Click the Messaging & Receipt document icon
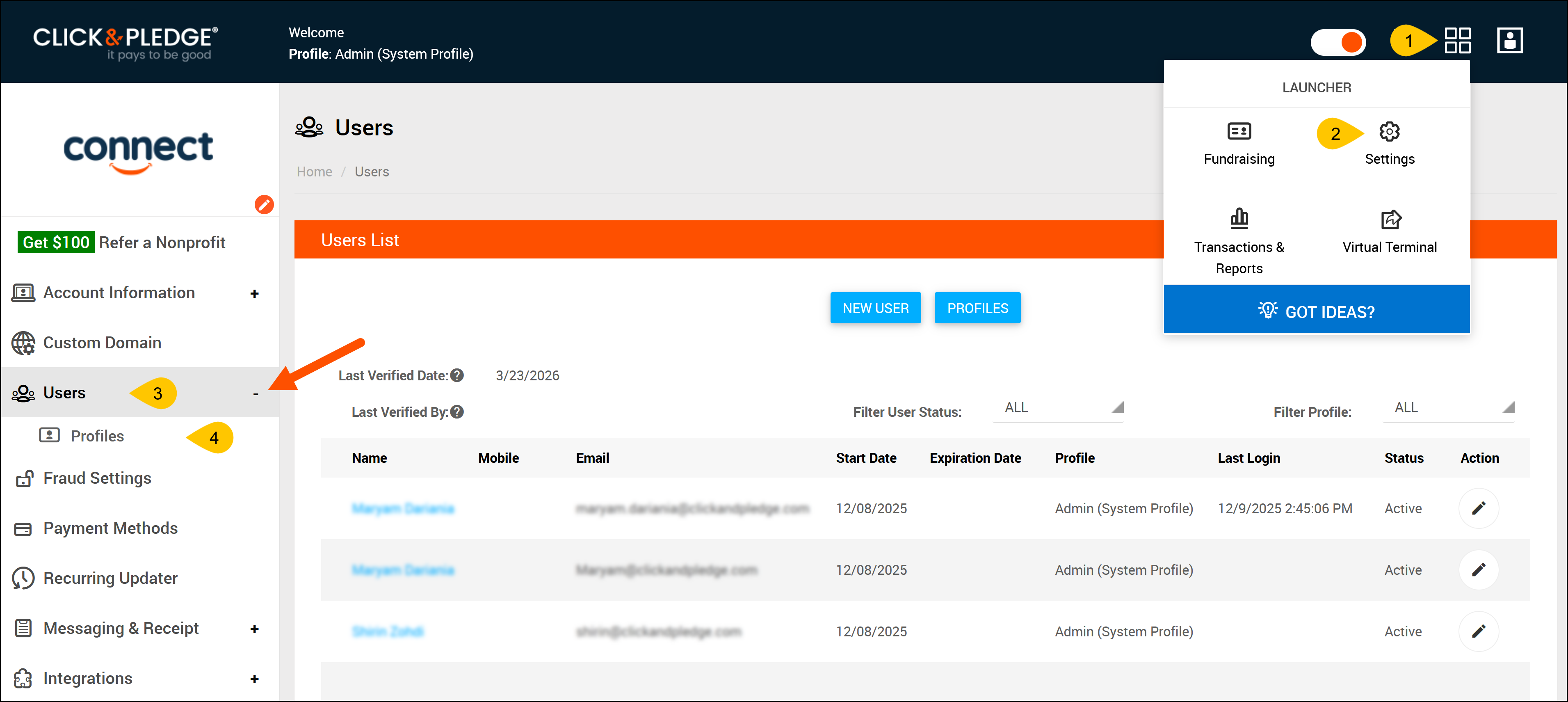This screenshot has width=1568, height=702. 23,628
